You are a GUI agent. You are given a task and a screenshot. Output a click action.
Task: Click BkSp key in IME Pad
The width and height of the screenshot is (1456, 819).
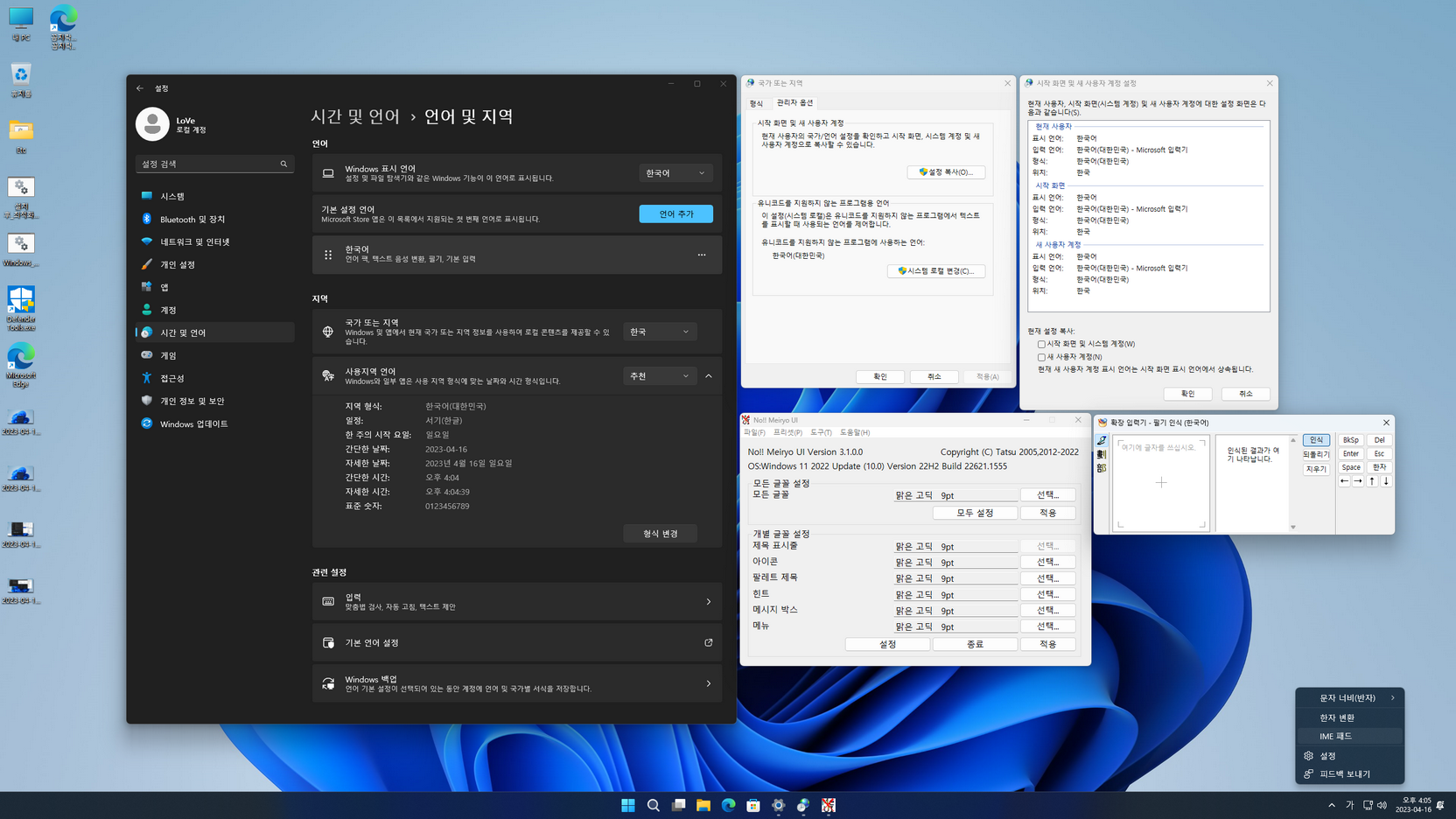point(1351,440)
